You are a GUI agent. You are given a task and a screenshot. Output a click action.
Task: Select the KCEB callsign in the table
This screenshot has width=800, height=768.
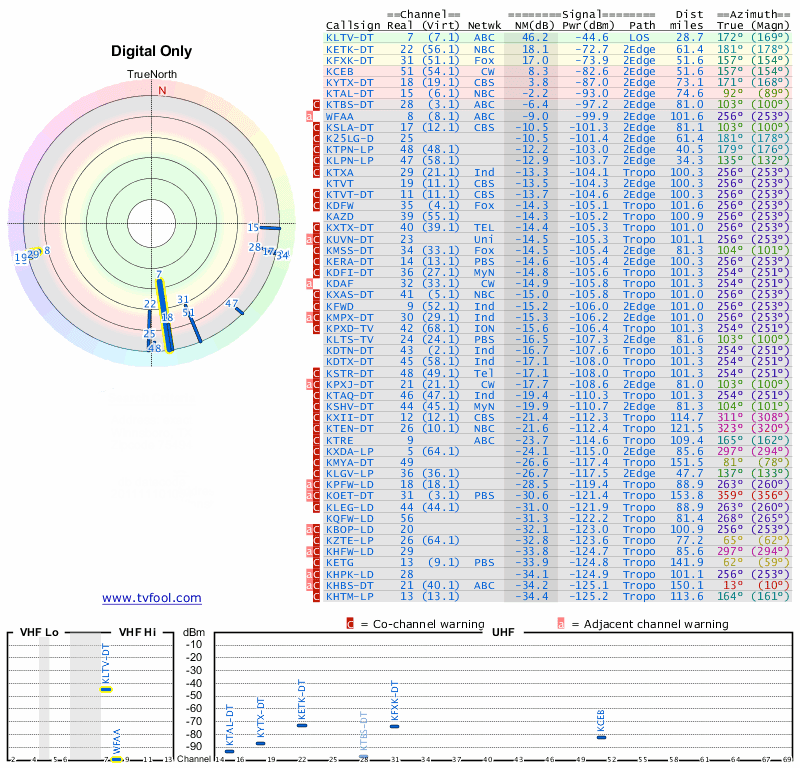click(339, 71)
